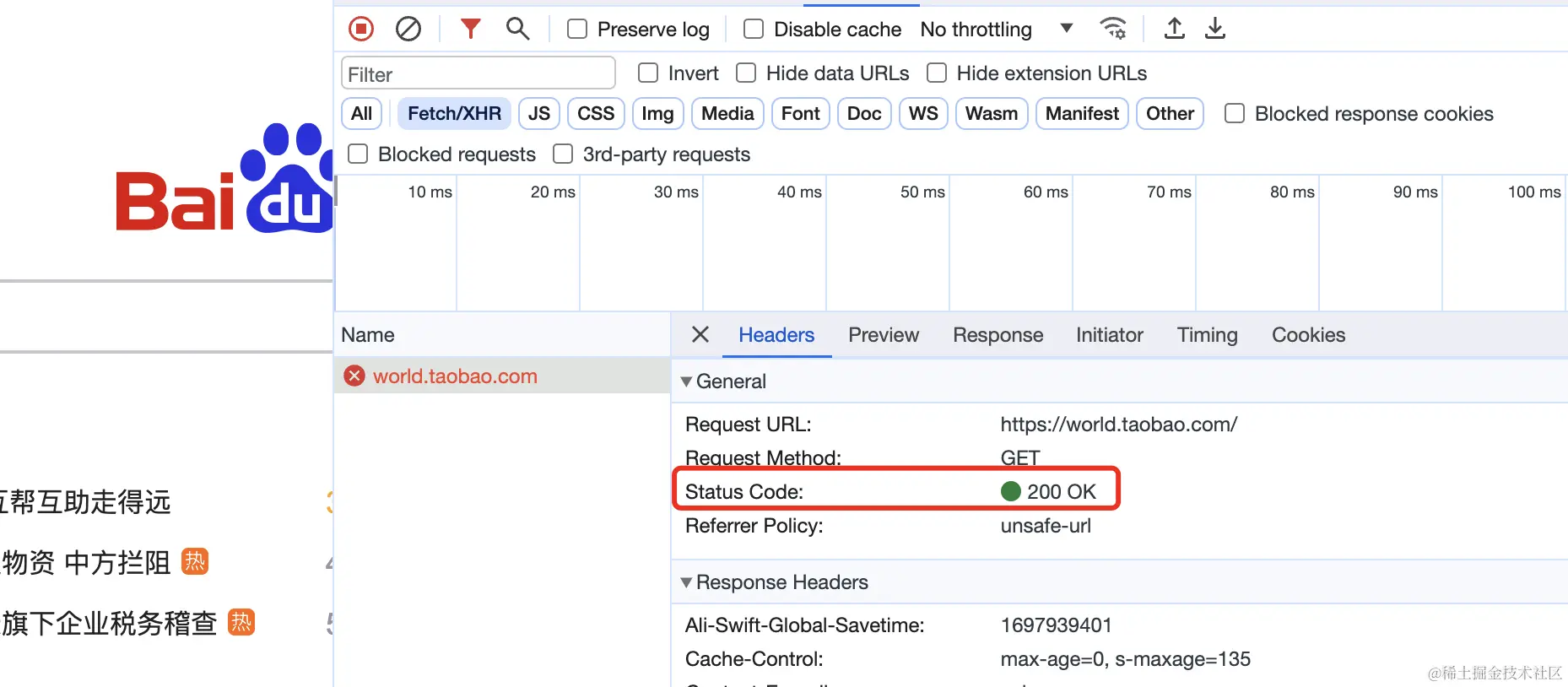Switch to the Preview tab
Image resolution: width=1568 pixels, height=687 pixels.
point(883,335)
